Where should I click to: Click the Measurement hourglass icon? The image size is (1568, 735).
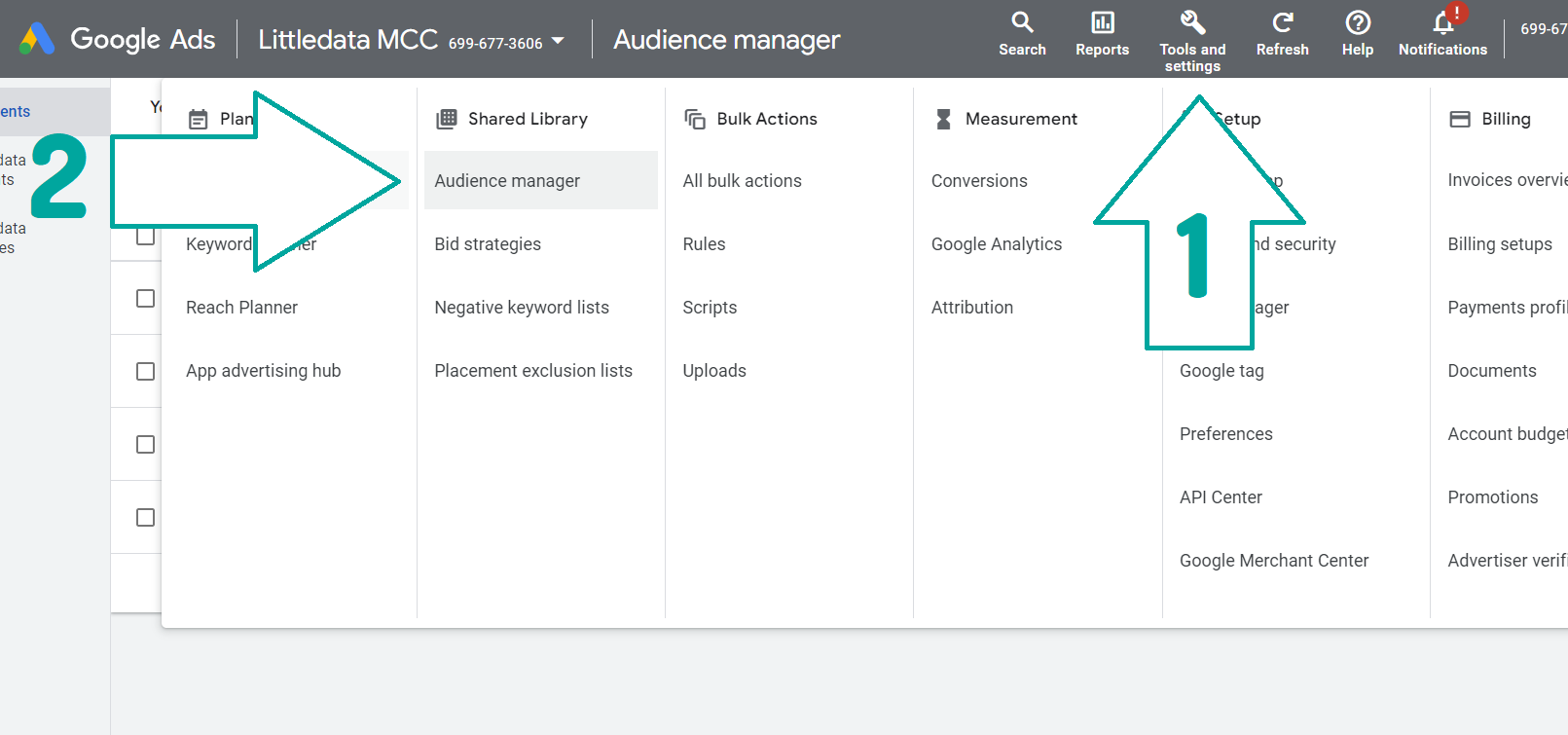[x=943, y=119]
